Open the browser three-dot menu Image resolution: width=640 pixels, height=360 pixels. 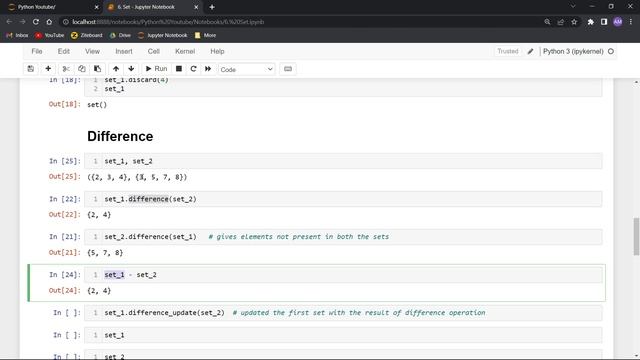tap(631, 22)
